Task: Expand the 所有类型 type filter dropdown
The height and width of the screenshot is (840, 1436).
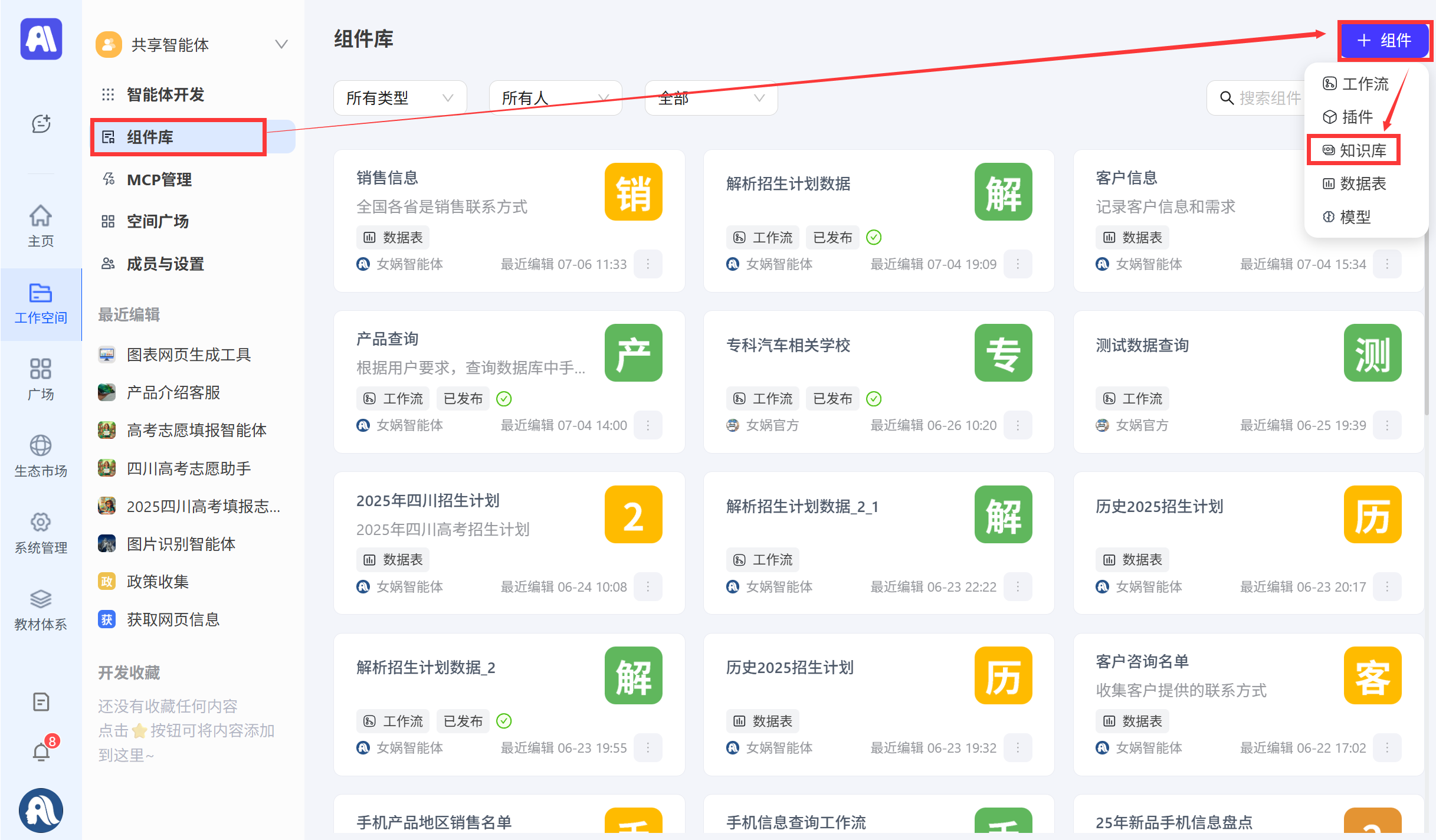Action: (400, 98)
